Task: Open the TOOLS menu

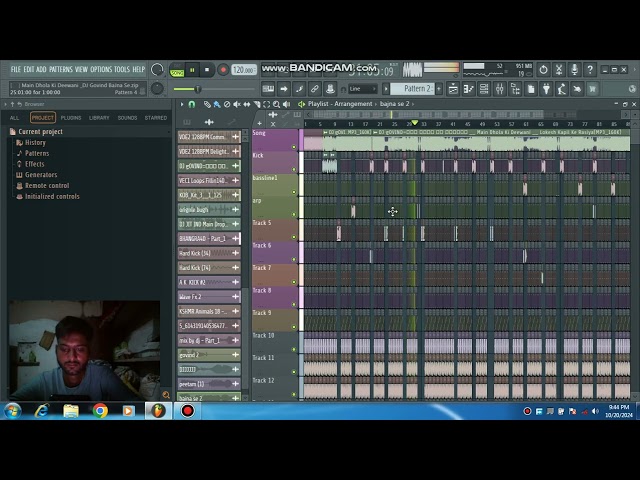Action: point(122,69)
